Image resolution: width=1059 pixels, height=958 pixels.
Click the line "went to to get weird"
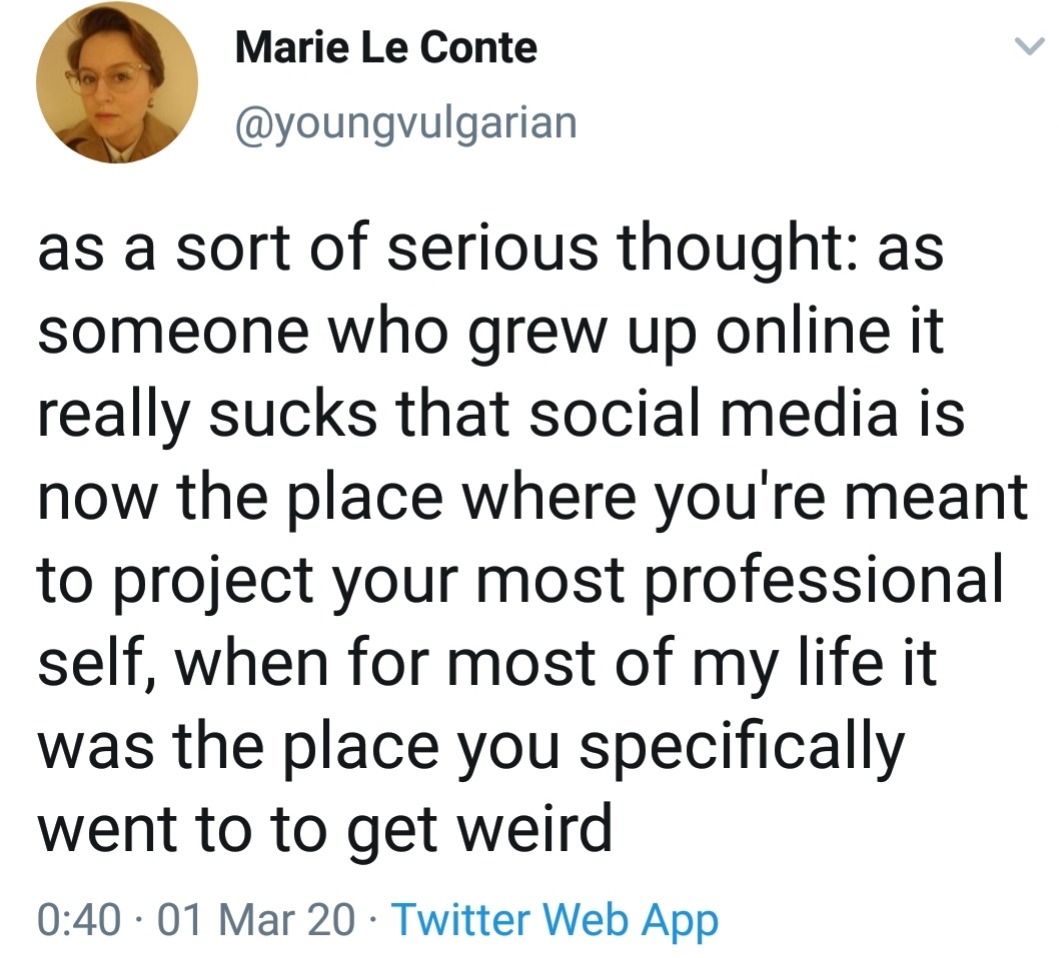pyautogui.click(x=326, y=829)
